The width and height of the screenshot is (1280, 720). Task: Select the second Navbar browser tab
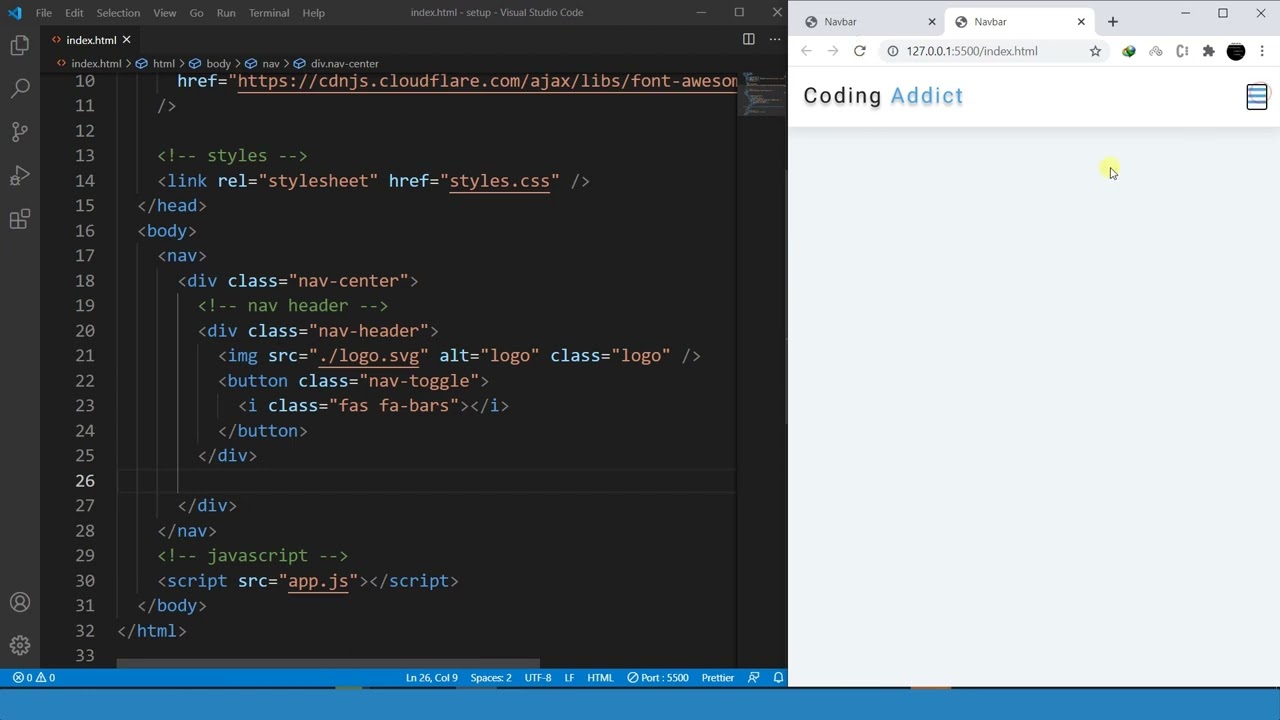coord(1020,21)
